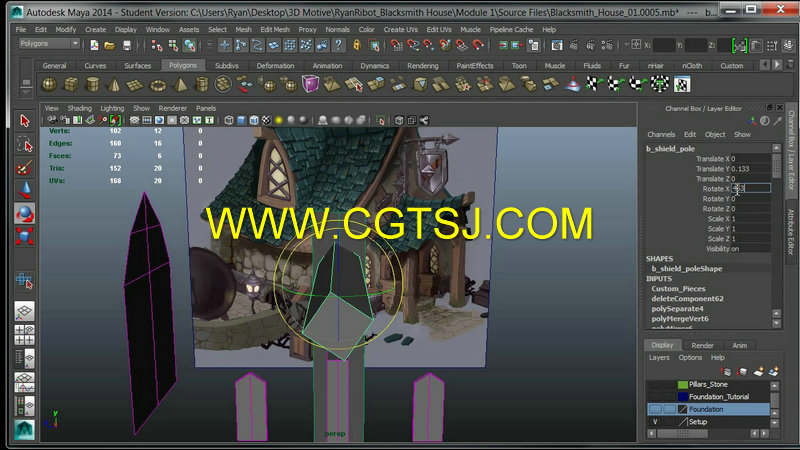Screen dimensions: 800x450
Task: Open the checkered UV editor shelf icon
Action: point(682,84)
